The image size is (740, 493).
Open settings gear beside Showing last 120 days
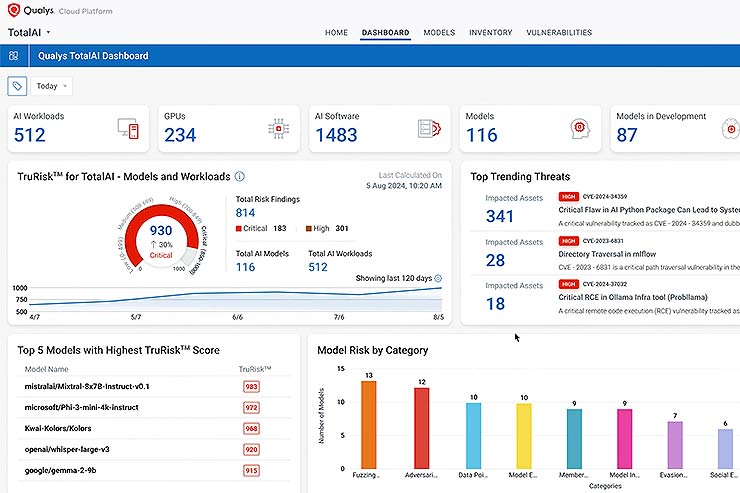tap(438, 278)
